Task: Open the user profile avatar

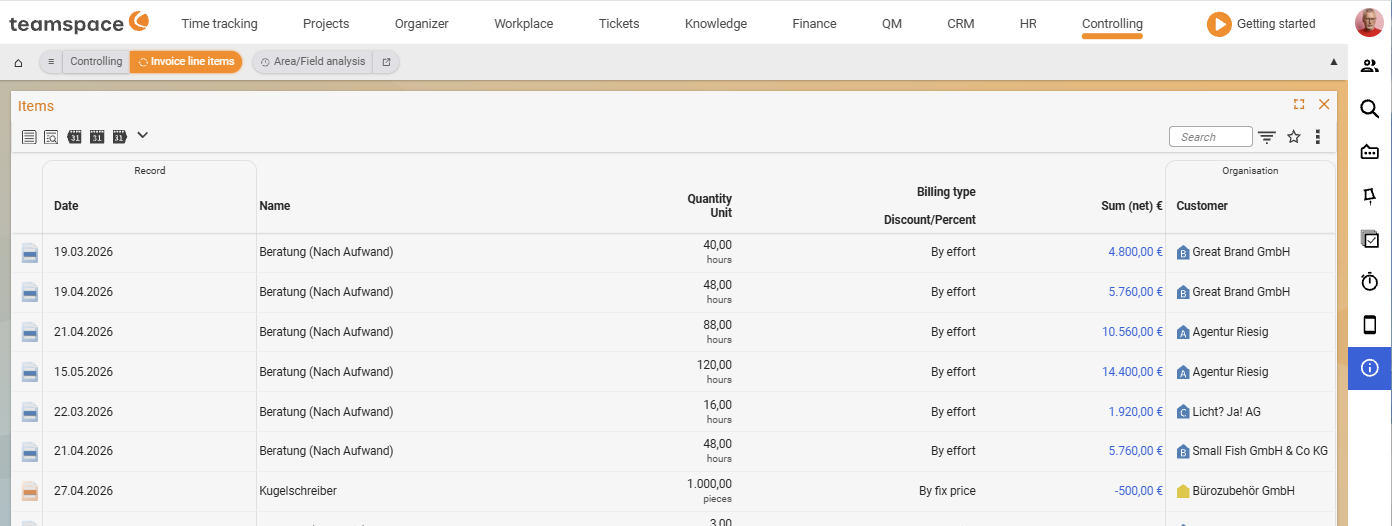Action: tap(1369, 23)
